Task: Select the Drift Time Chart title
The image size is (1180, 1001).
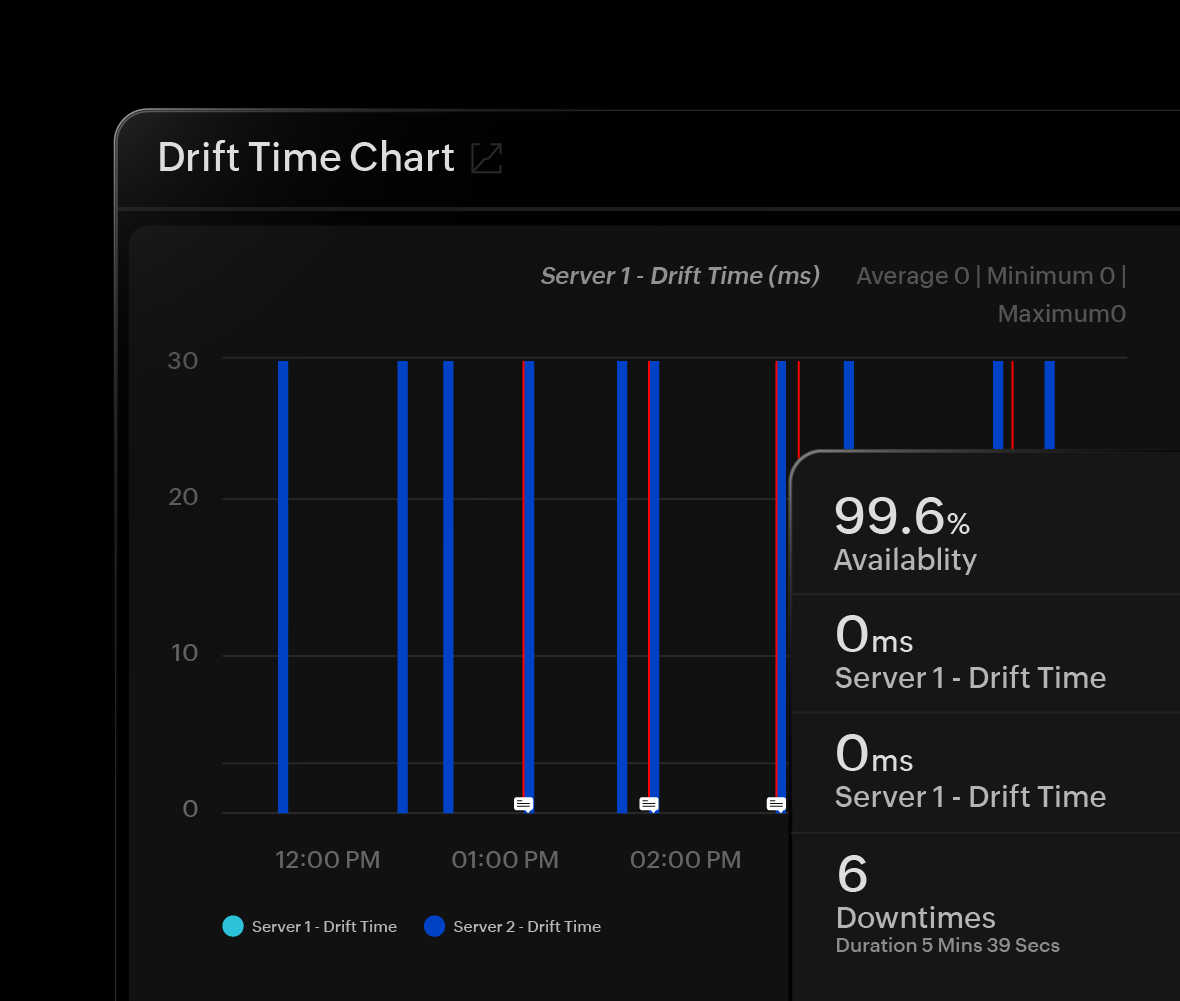Action: click(x=305, y=157)
